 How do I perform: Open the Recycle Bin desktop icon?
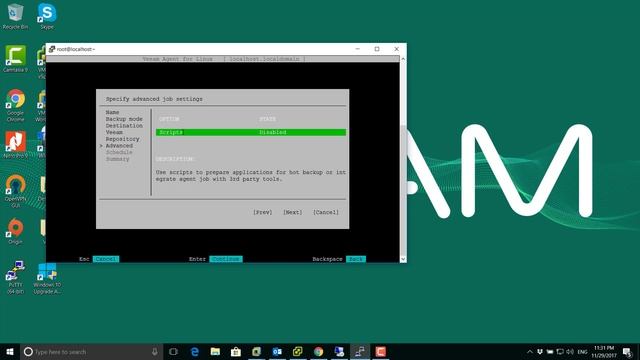pos(15,16)
